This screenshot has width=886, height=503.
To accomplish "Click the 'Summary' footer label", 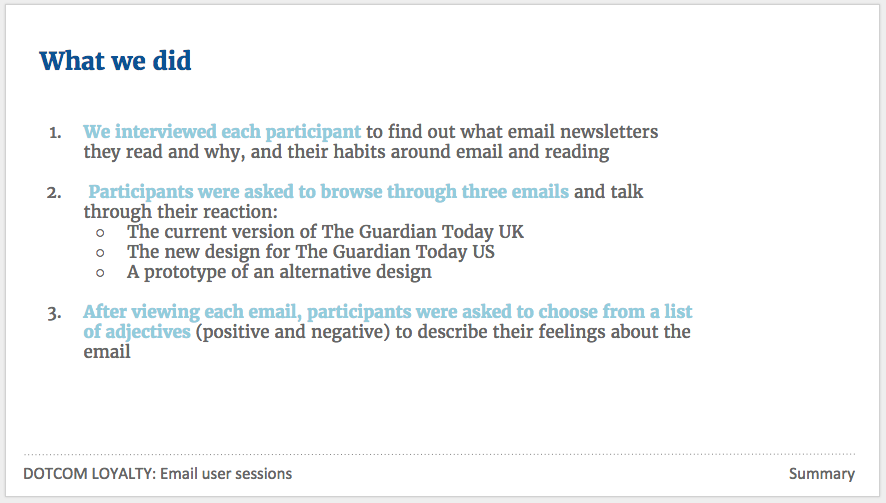I will [822, 474].
